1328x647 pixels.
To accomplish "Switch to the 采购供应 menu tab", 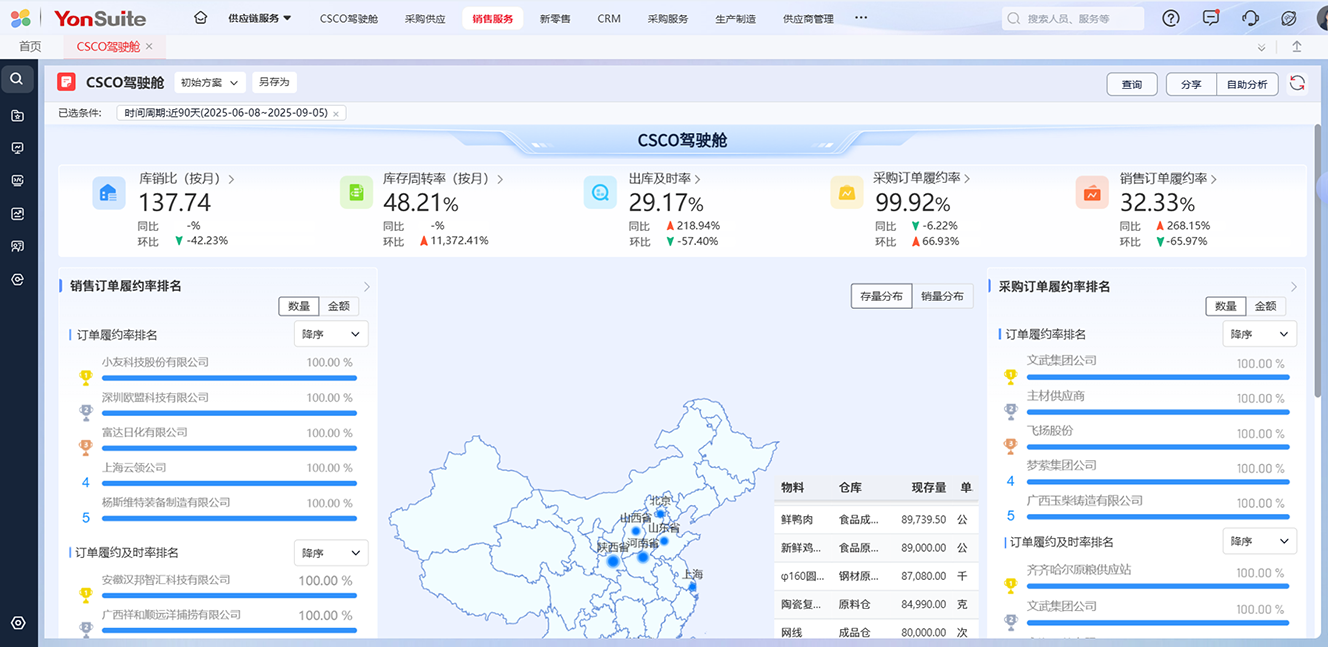I will pyautogui.click(x=425, y=19).
